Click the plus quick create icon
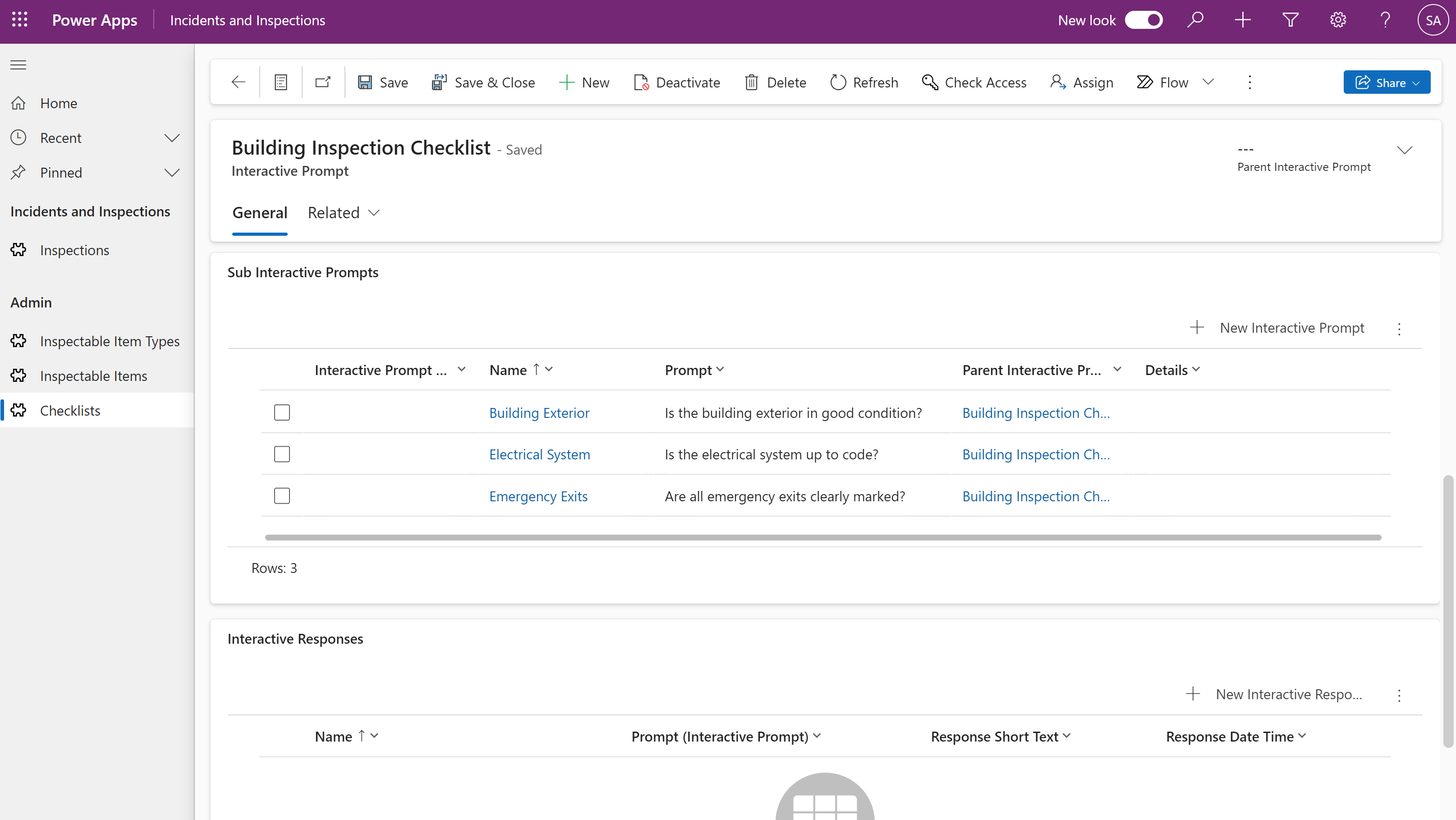1456x820 pixels. [x=1242, y=20]
